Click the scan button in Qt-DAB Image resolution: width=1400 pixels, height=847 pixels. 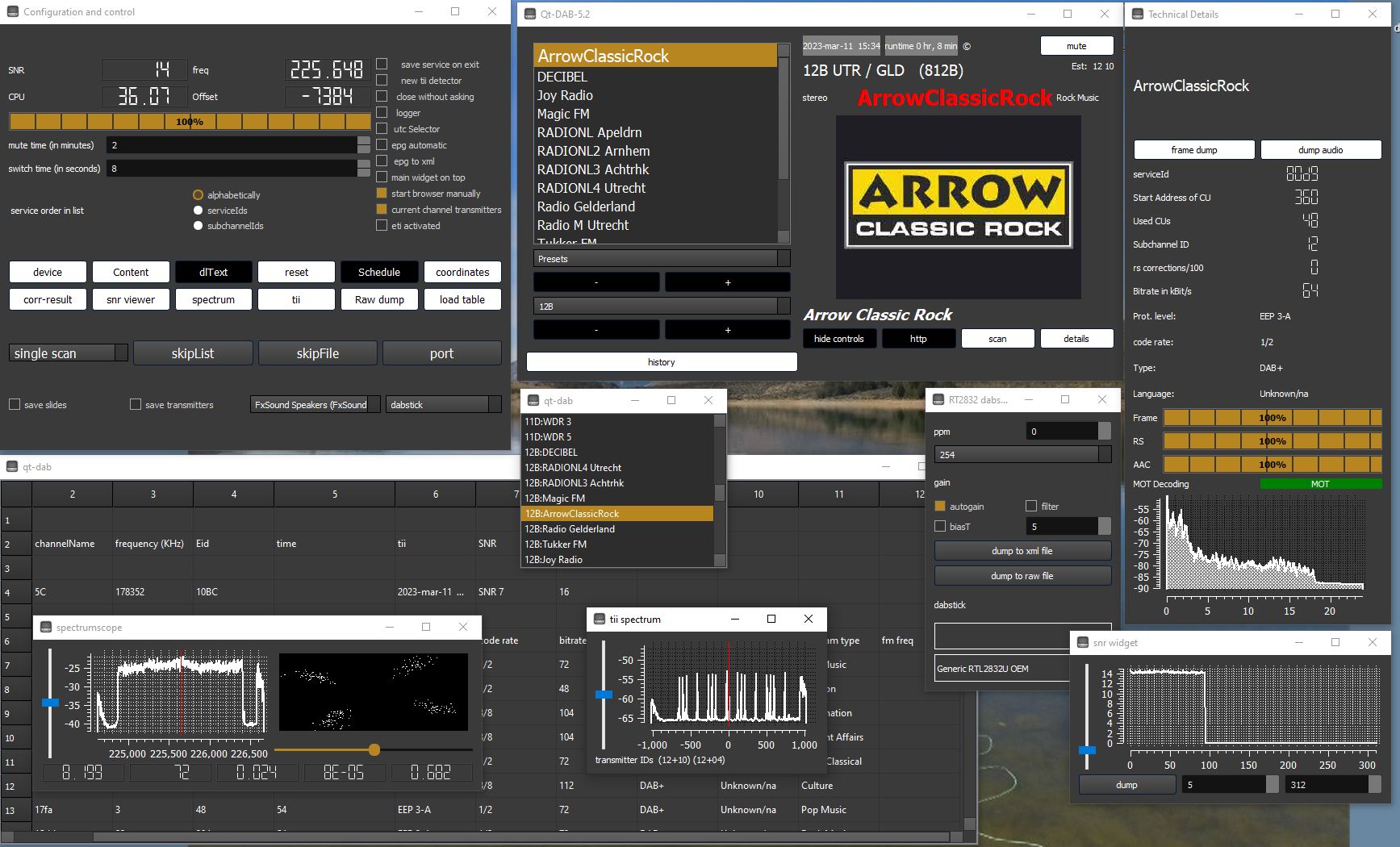(x=997, y=339)
